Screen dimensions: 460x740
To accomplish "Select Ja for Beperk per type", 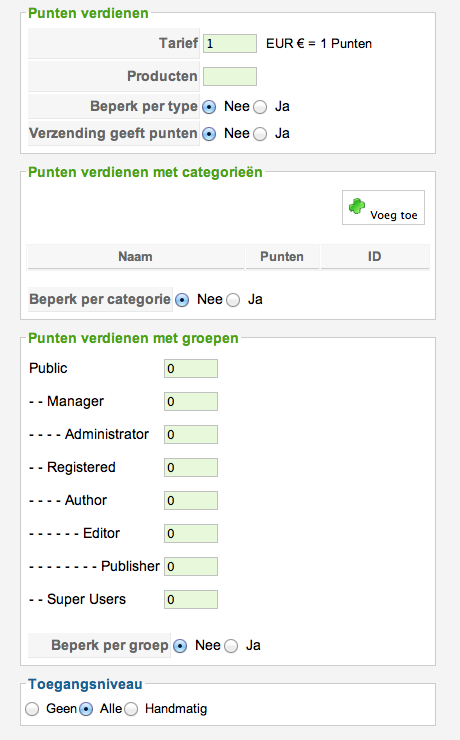I will (260, 107).
